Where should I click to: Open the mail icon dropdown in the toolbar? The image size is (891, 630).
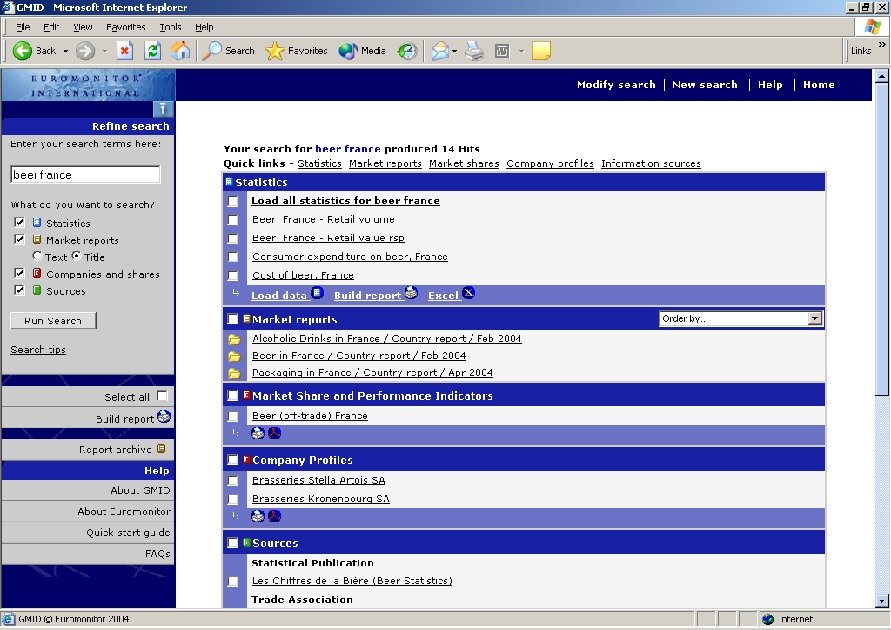(452, 50)
